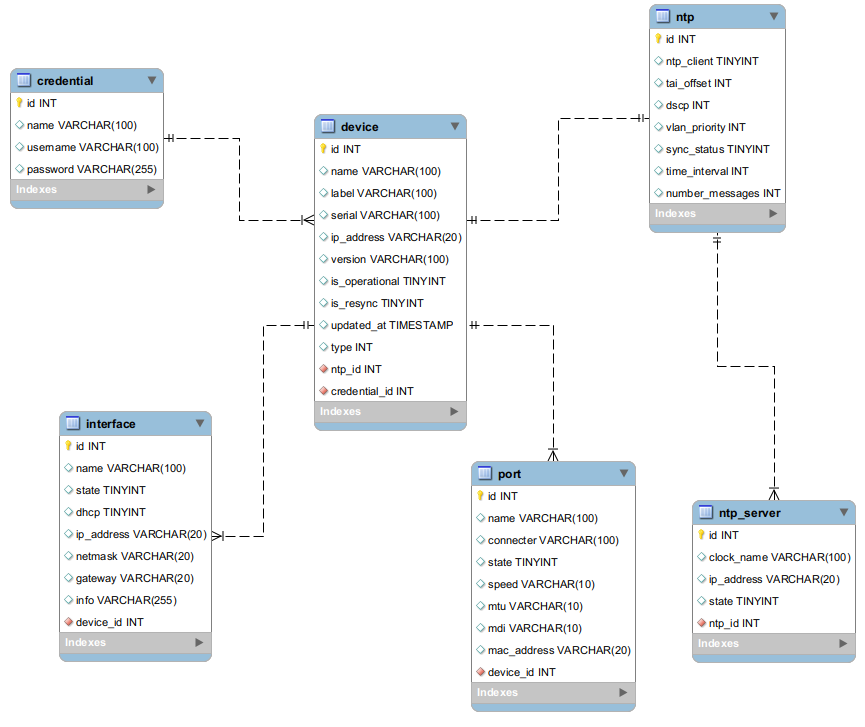Click diamond icon beside updated_at TIMESTAMP
This screenshot has height=727, width=865.
tap(324, 325)
